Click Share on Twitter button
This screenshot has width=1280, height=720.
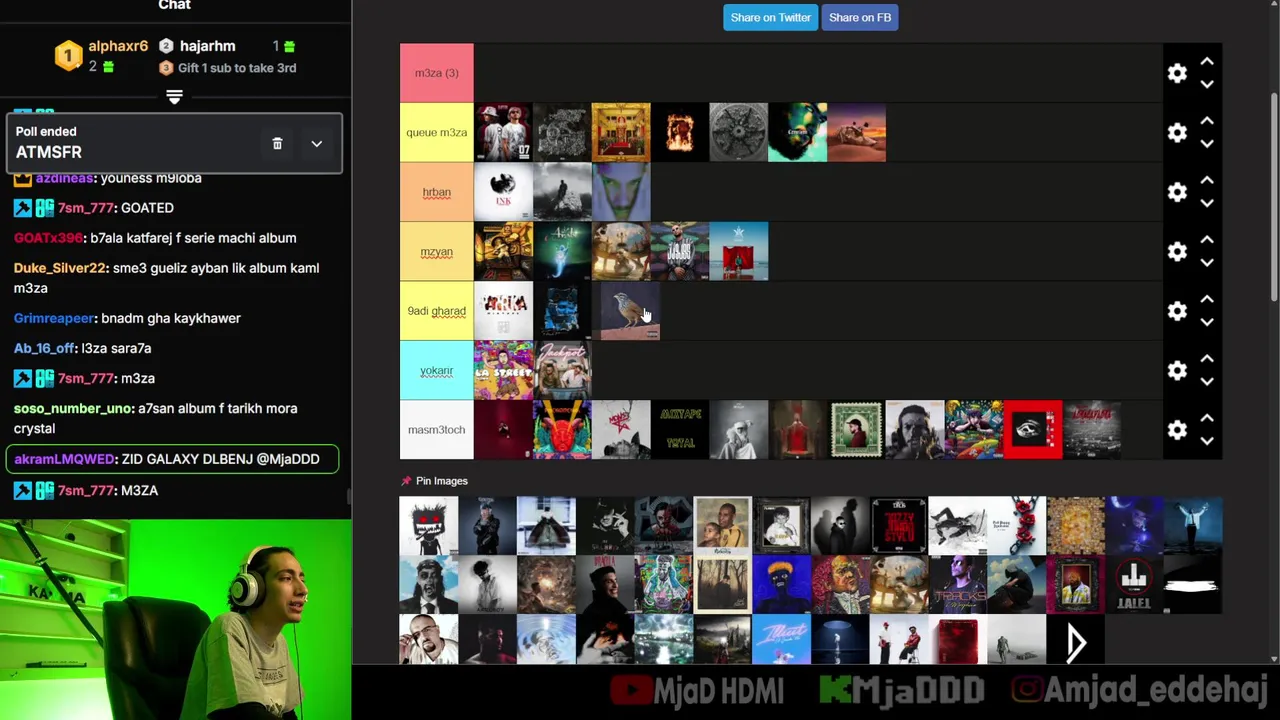tap(770, 17)
